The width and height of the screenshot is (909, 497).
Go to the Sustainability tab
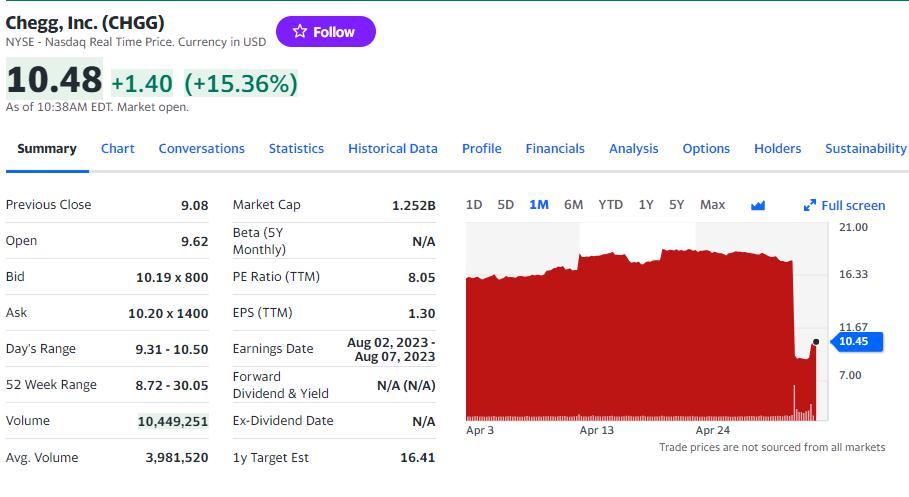[866, 148]
